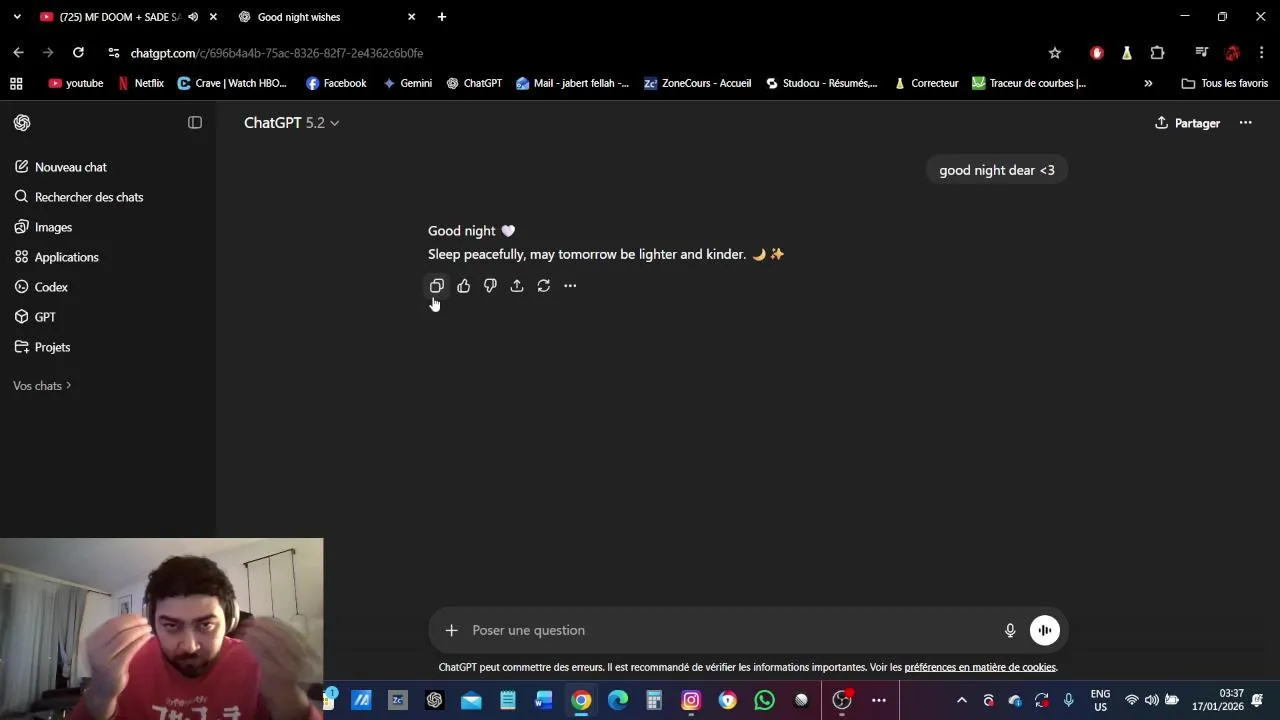This screenshot has width=1280, height=720.
Task: Open the Chrome apps grid shortcut
Action: pyautogui.click(x=16, y=83)
